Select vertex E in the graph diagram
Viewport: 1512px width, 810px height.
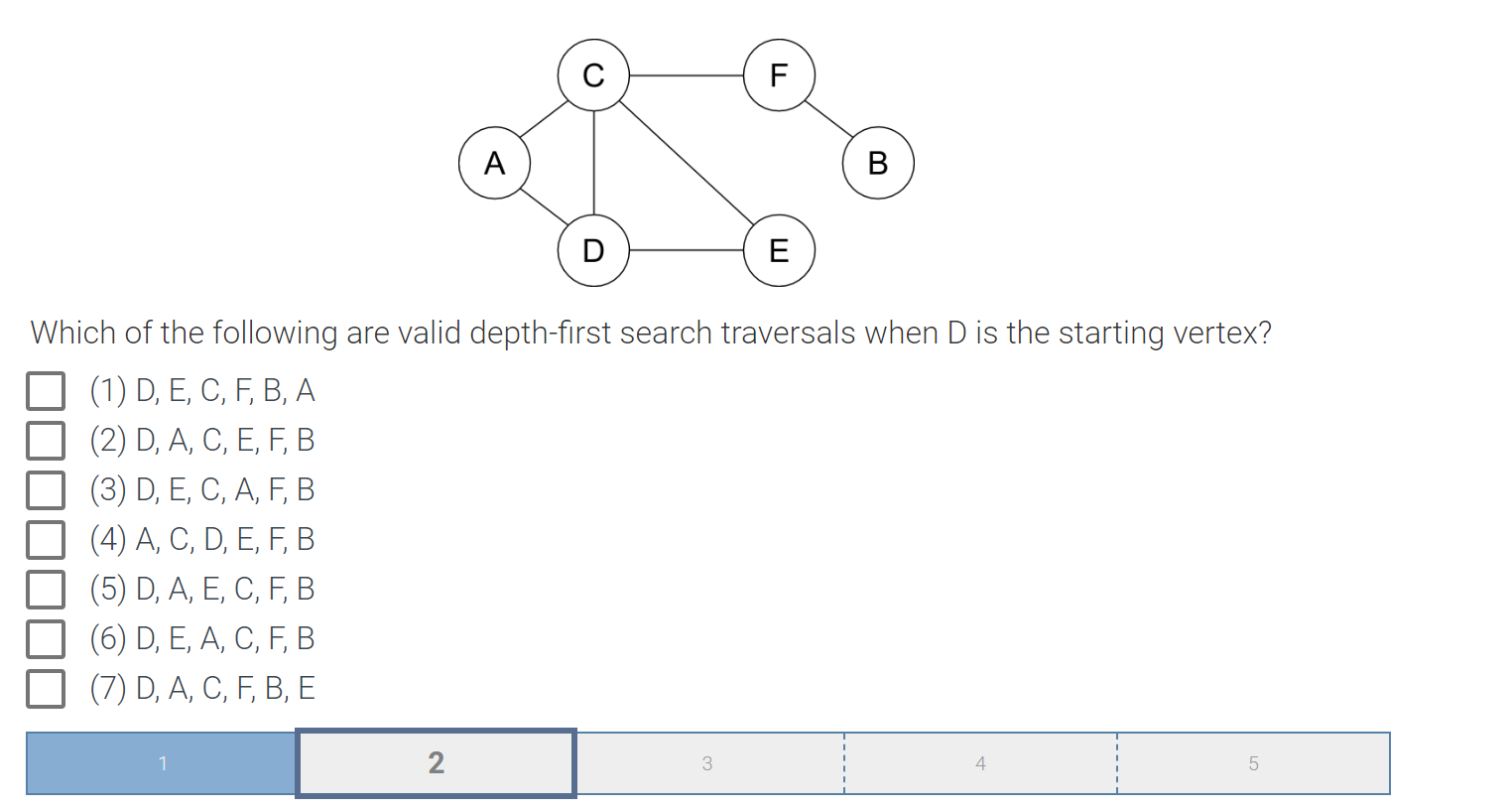point(778,250)
